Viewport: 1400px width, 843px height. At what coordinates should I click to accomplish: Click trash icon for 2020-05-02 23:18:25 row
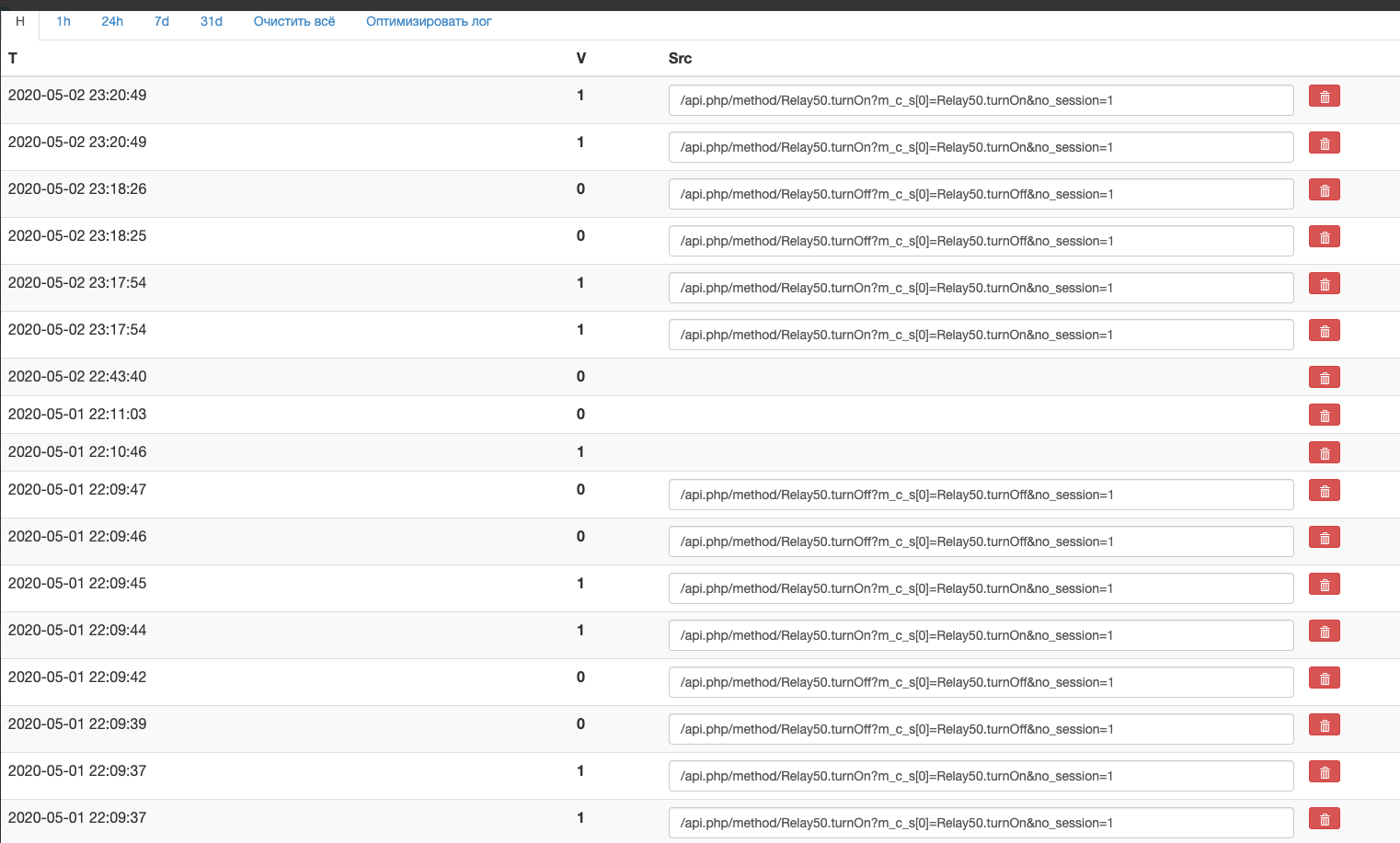point(1324,237)
